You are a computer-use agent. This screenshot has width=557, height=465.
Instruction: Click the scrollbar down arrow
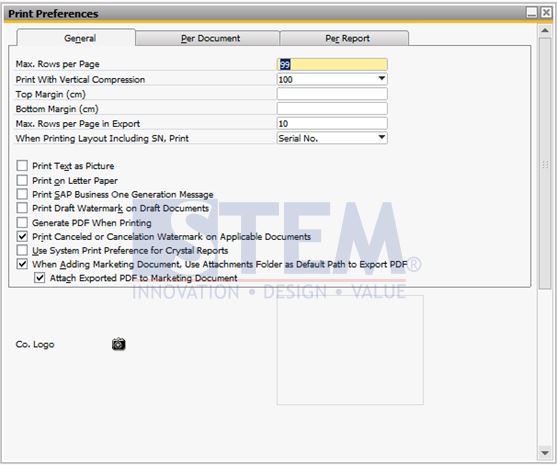(545, 453)
